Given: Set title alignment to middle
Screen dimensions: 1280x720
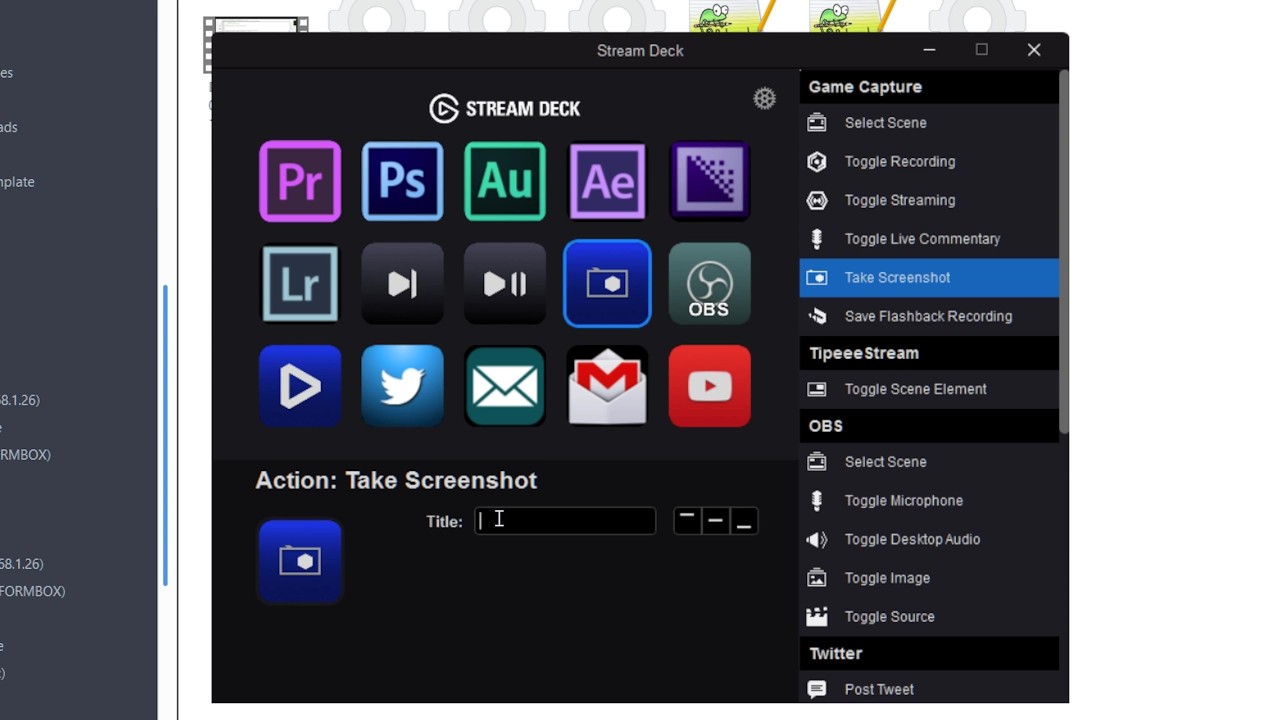Looking at the screenshot, I should pos(715,521).
